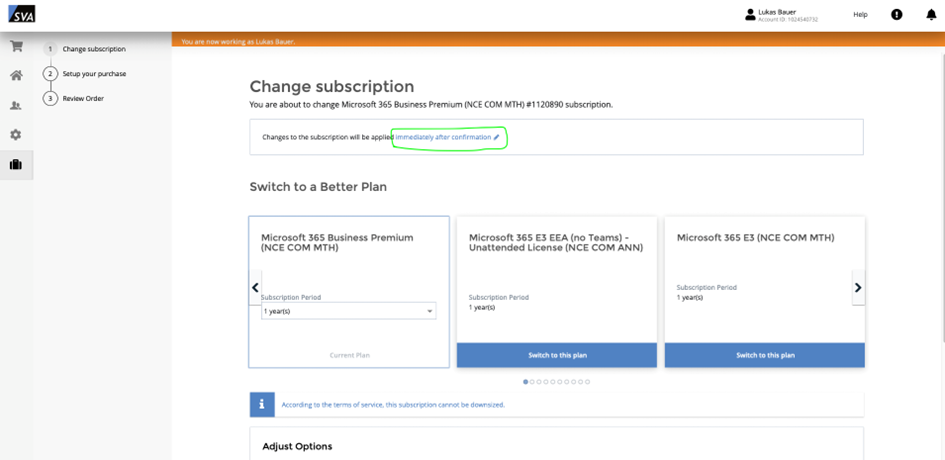
Task: Click the SVA logo
Action: [x=21, y=14]
